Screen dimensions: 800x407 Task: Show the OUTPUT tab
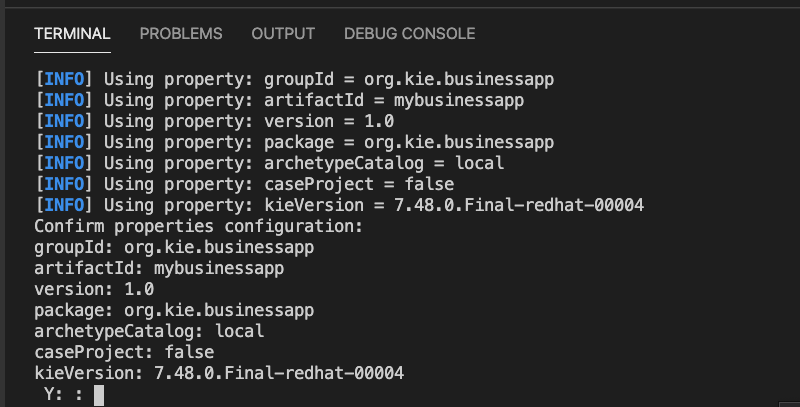[283, 34]
